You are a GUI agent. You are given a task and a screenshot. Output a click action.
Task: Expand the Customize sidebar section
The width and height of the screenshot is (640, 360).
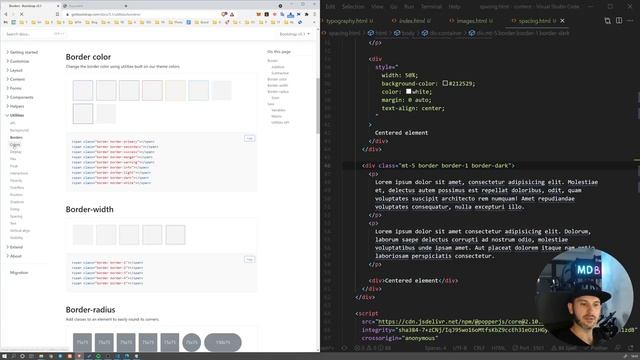point(18,61)
